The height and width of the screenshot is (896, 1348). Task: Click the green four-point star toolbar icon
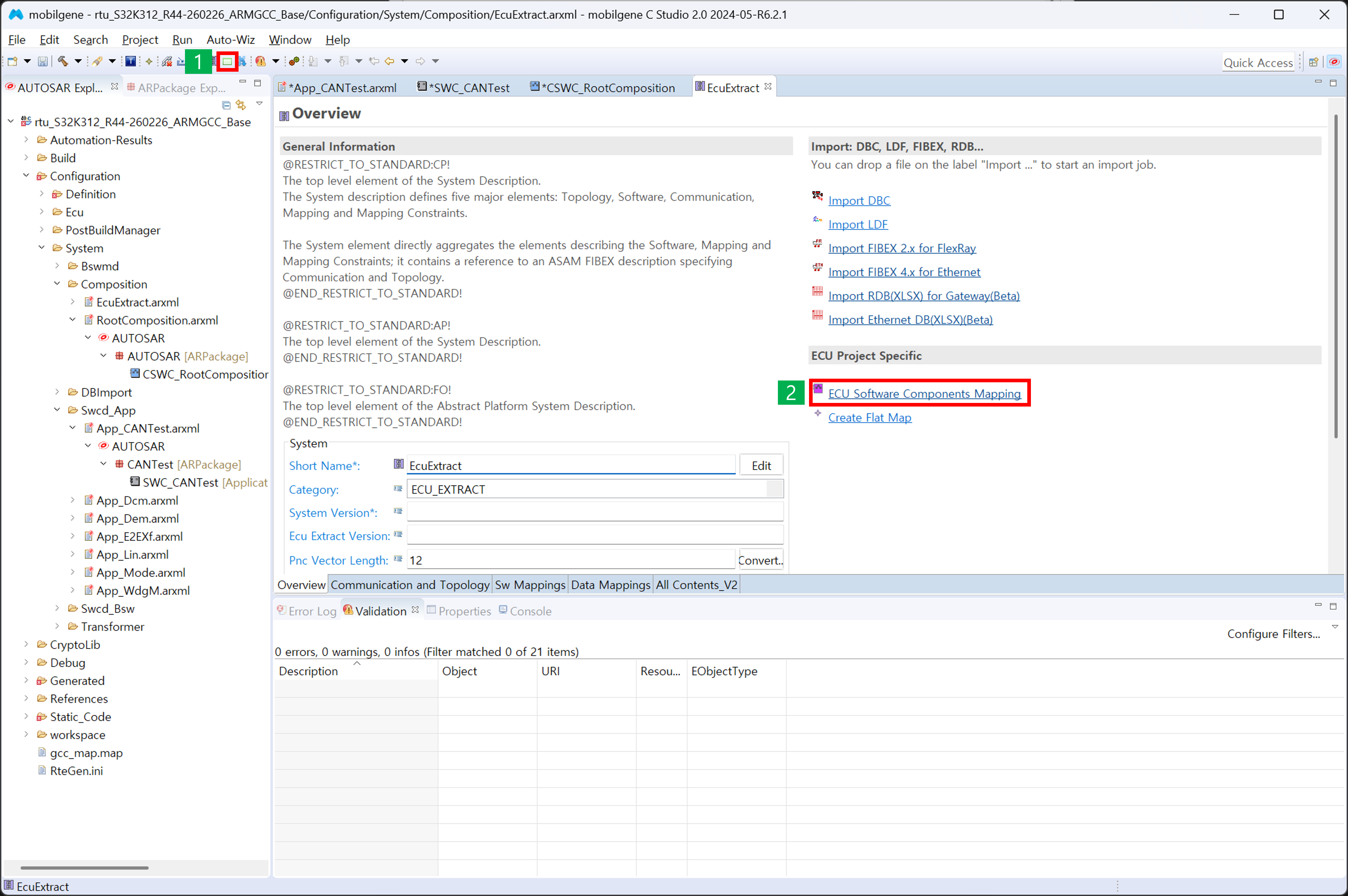tap(149, 61)
